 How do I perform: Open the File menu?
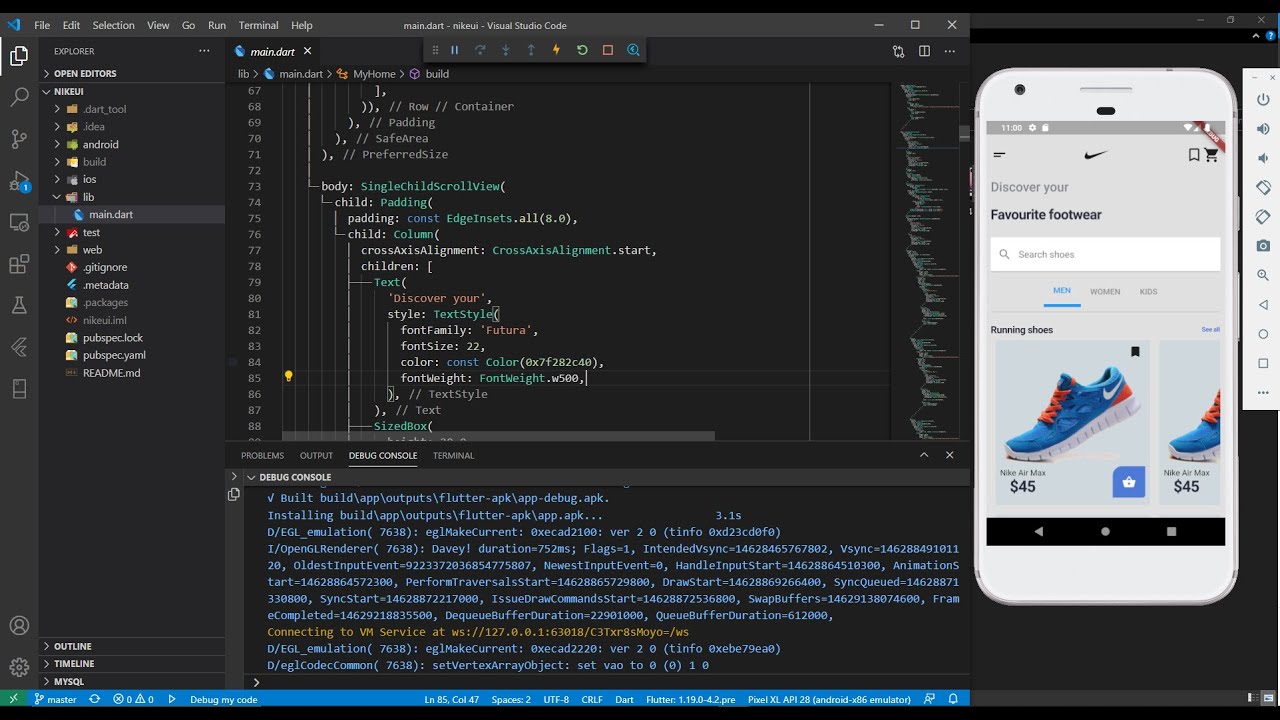tap(42, 25)
